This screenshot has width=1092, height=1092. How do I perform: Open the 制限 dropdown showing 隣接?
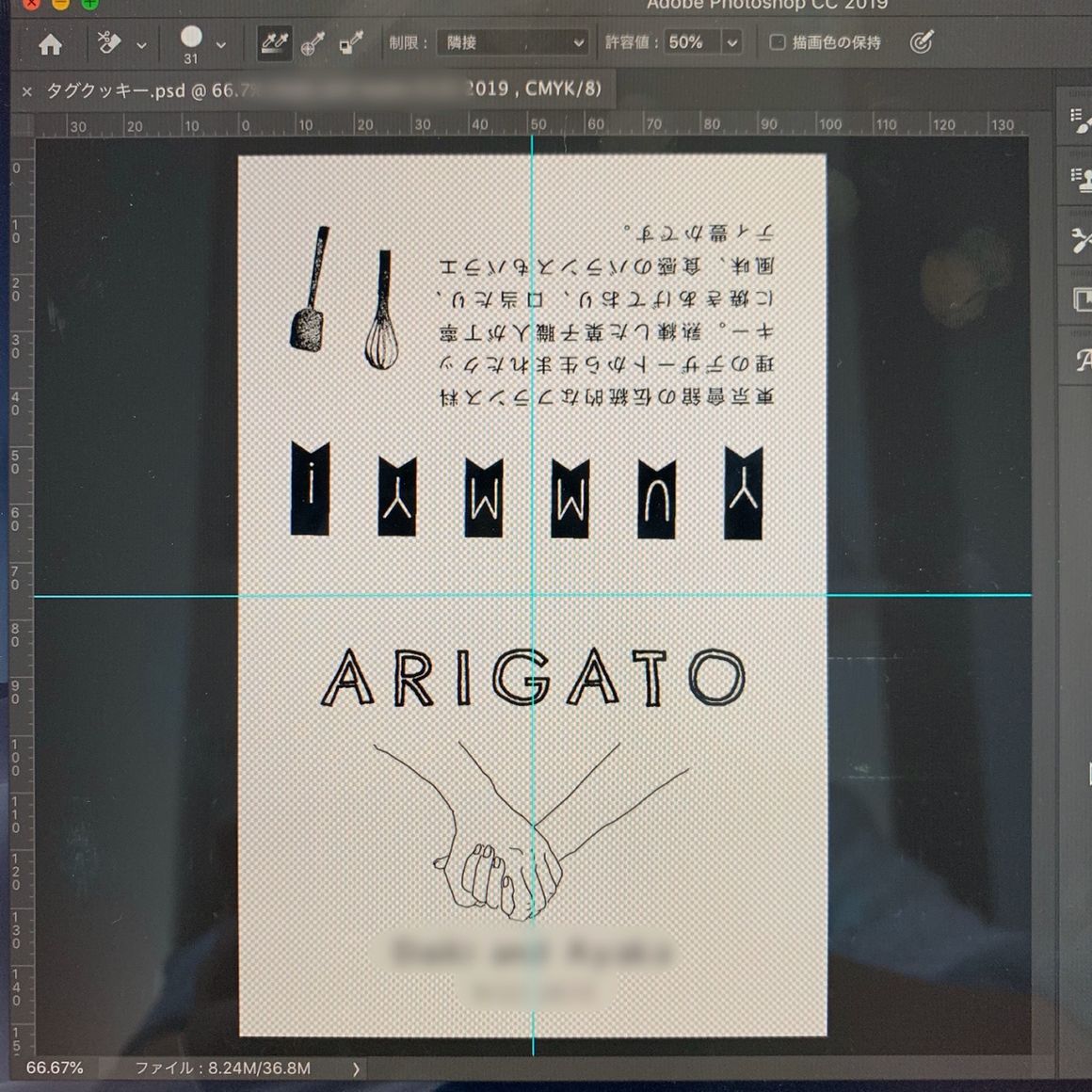click(x=513, y=42)
